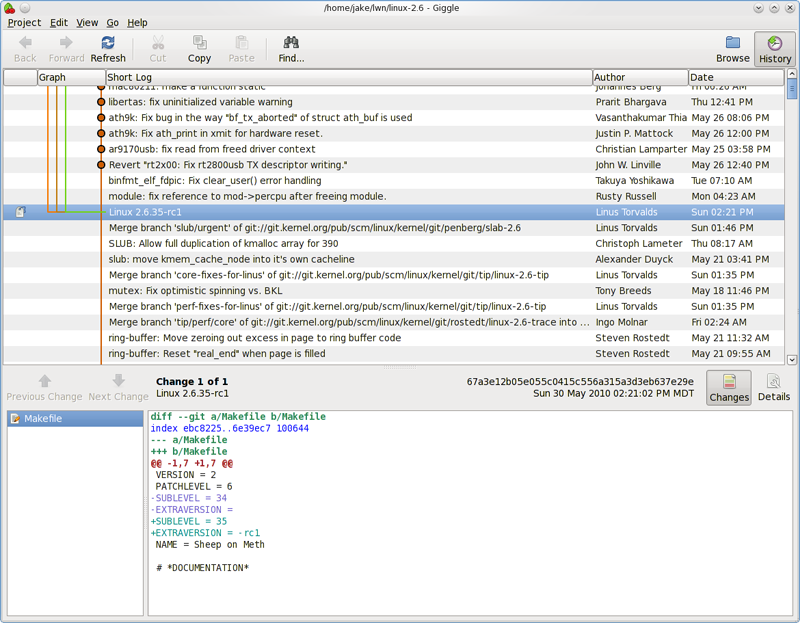The height and width of the screenshot is (623, 800).
Task: Click the commit dot for ar9170usb fix
Action: [101, 149]
